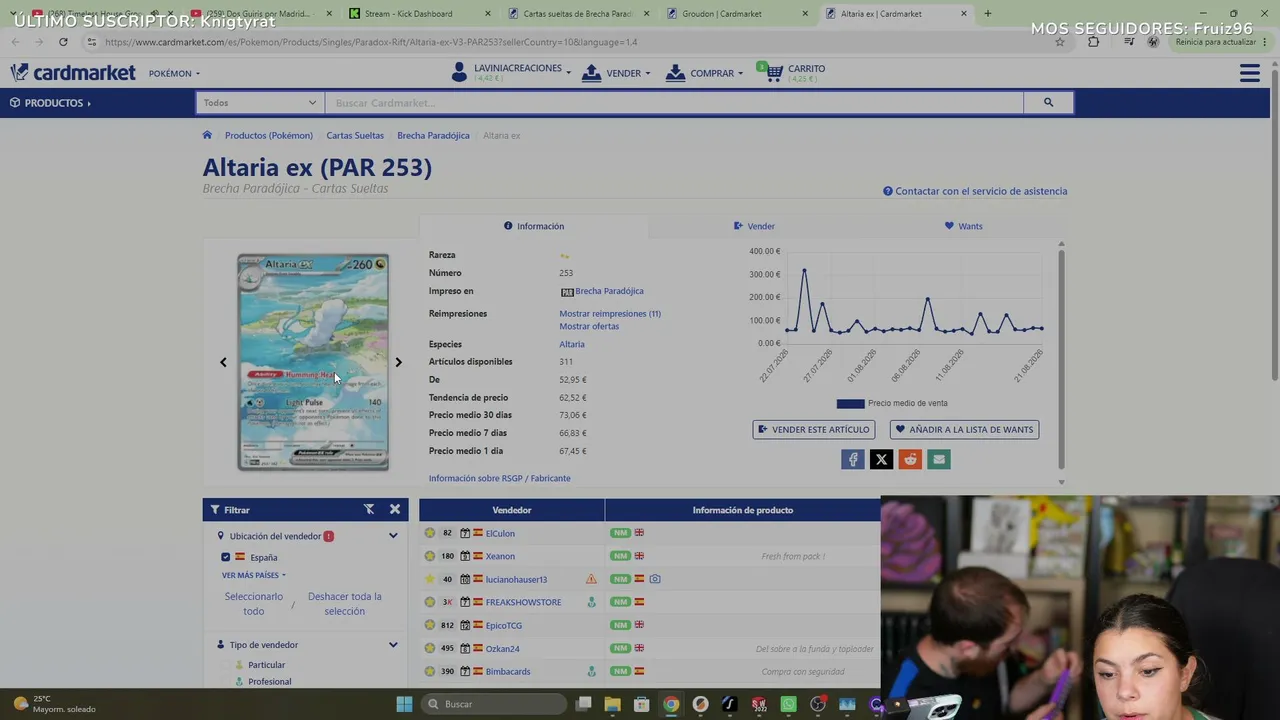Bookmark this page with the star
The height and width of the screenshot is (720, 1280).
click(1060, 42)
